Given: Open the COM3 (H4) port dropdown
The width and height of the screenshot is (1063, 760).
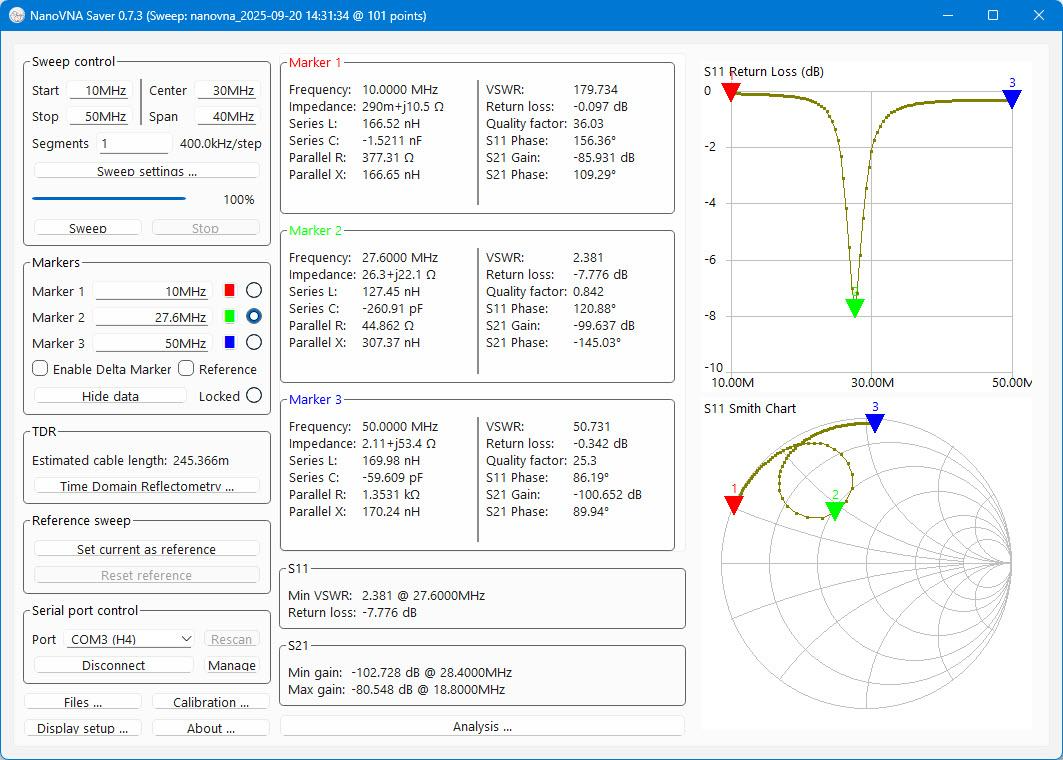Looking at the screenshot, I should pos(129,639).
